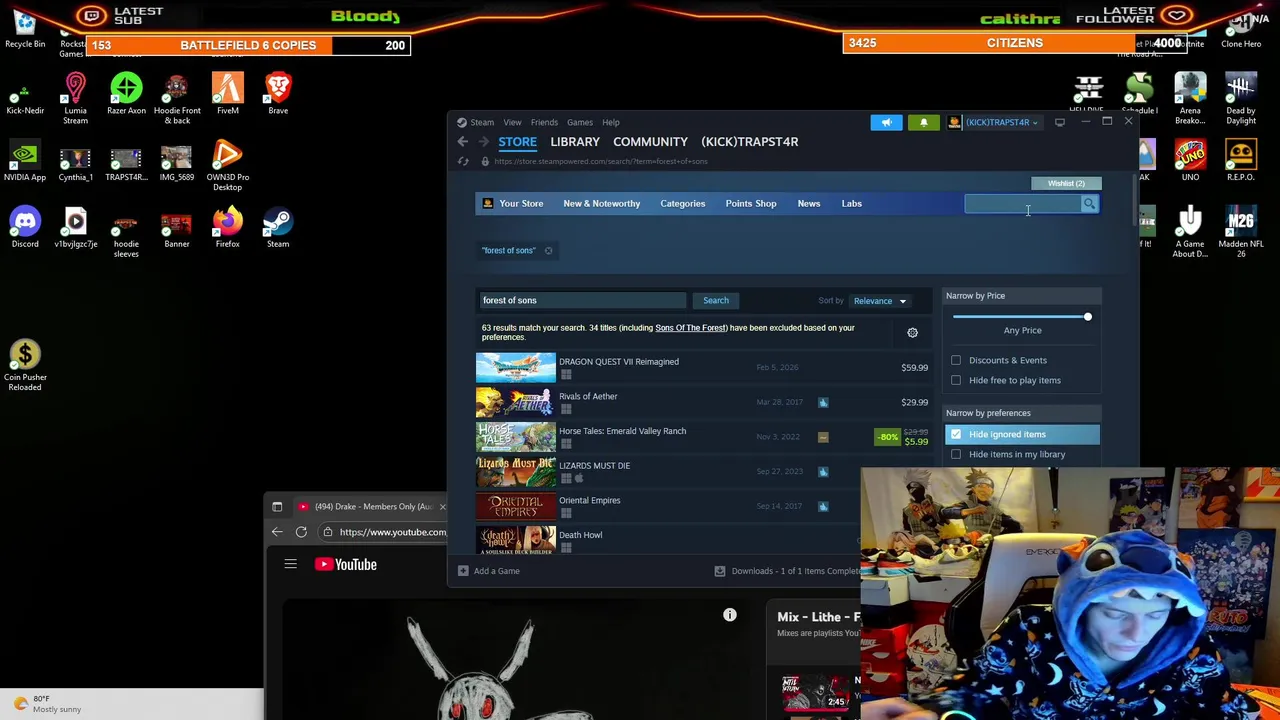The width and height of the screenshot is (1280, 720).
Task: Enable Discounts & Events filter
Action: (x=956, y=360)
